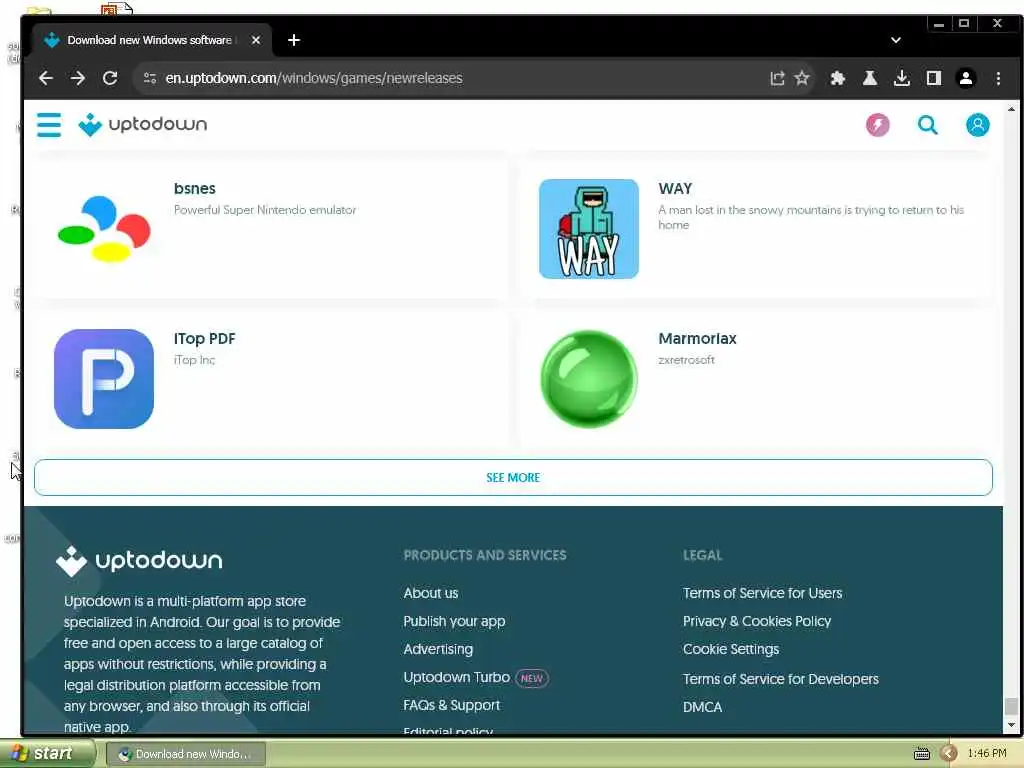Click the footer Uptodown logo
The width and height of the screenshot is (1024, 768).
(x=139, y=561)
